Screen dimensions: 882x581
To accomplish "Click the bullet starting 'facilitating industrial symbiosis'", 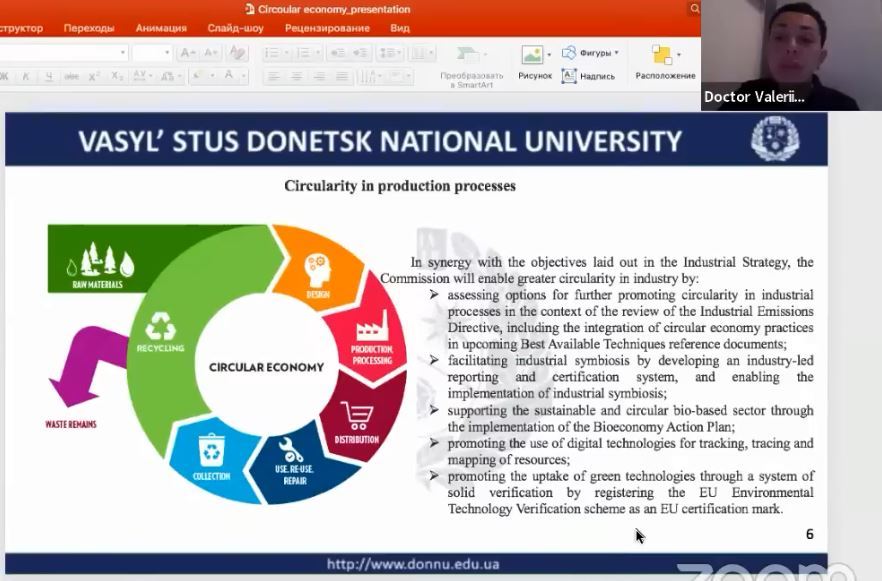I will 630,377.
